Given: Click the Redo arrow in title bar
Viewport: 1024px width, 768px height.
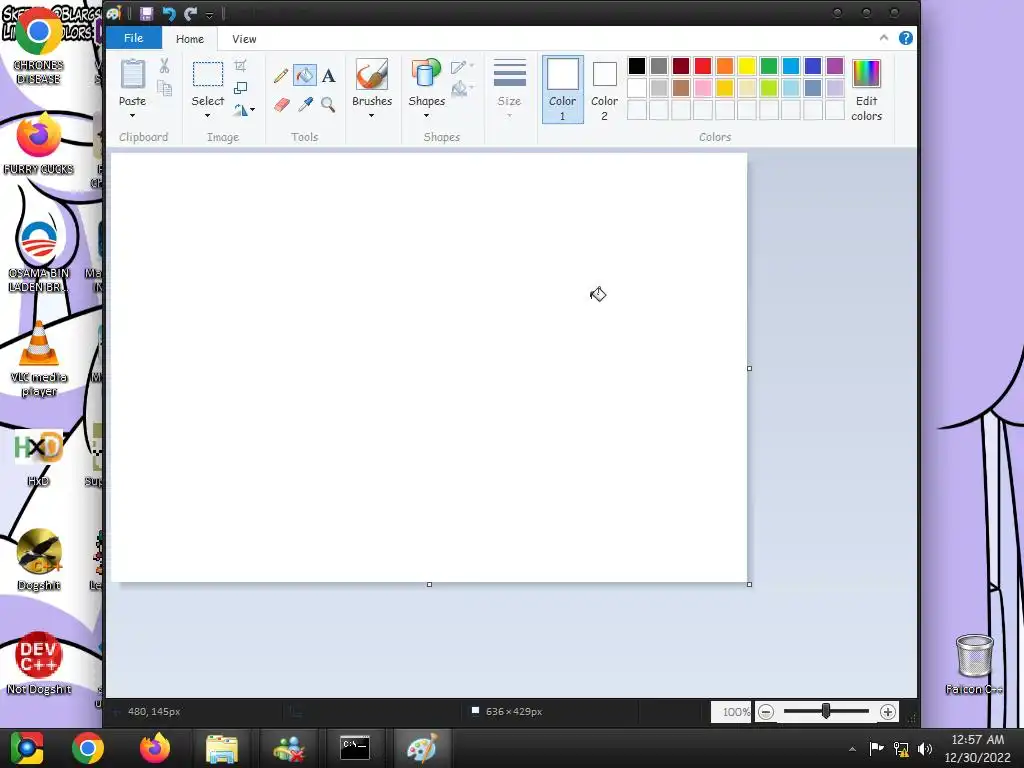Looking at the screenshot, I should click(x=190, y=13).
